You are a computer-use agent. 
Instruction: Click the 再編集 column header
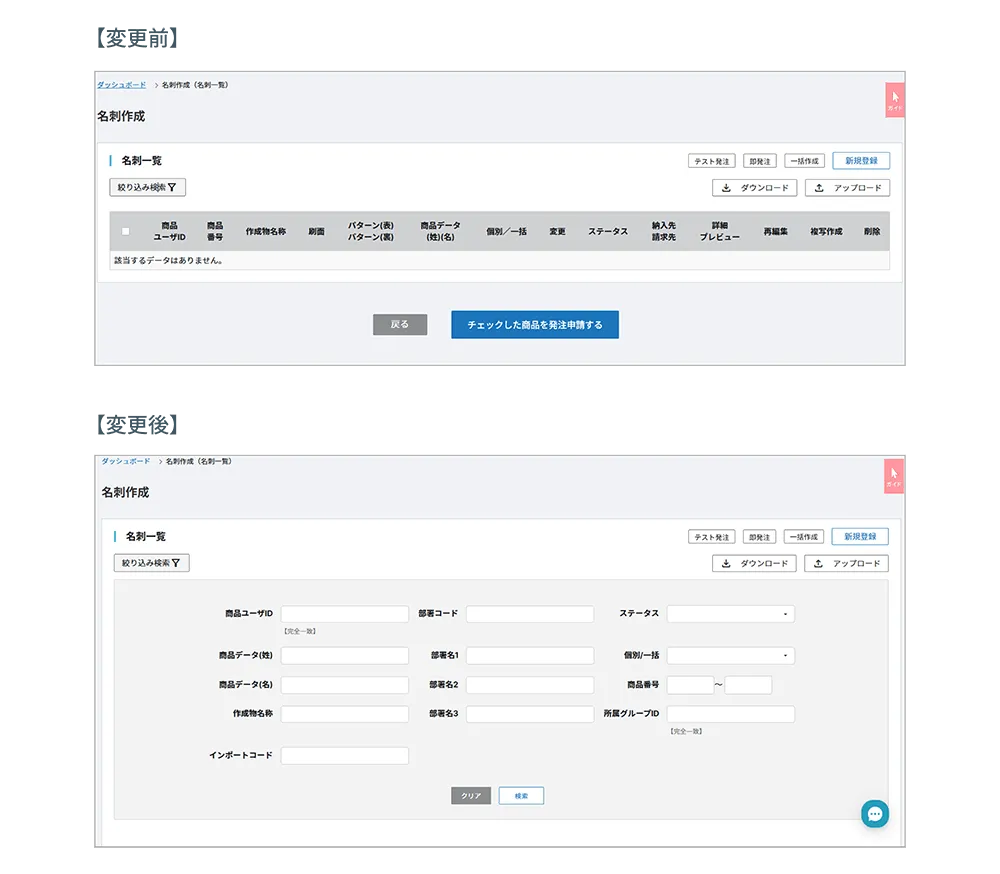[x=776, y=232]
